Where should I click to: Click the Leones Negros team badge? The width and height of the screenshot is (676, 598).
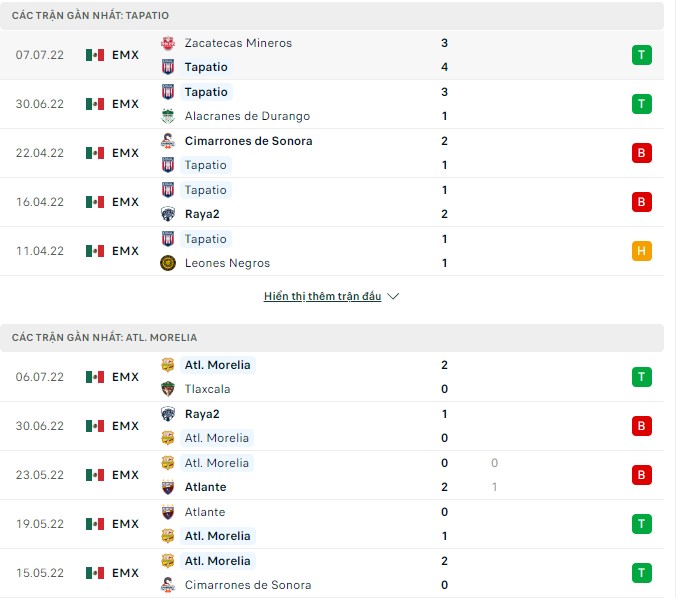click(168, 263)
